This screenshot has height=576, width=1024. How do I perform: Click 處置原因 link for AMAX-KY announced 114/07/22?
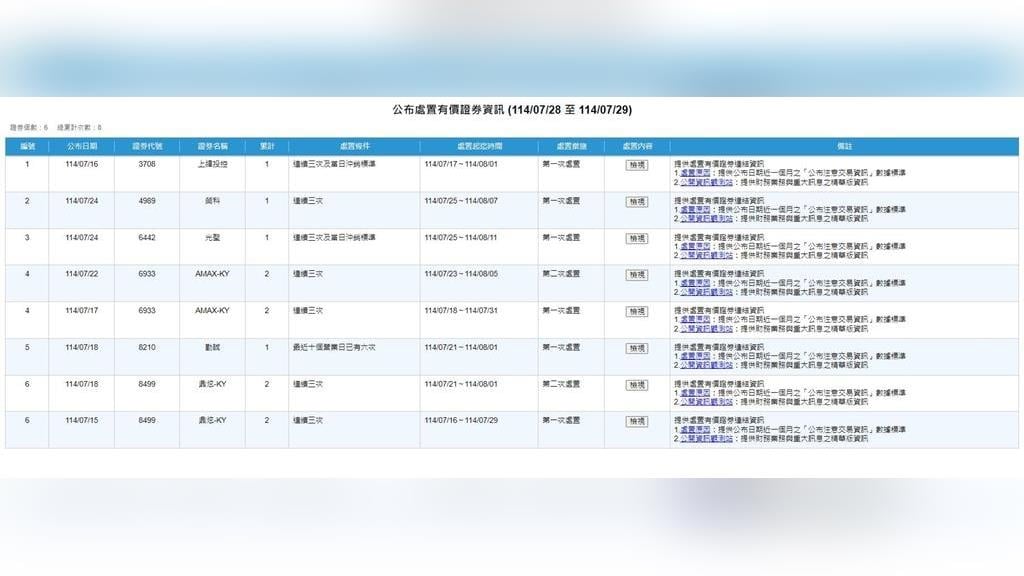(697, 283)
